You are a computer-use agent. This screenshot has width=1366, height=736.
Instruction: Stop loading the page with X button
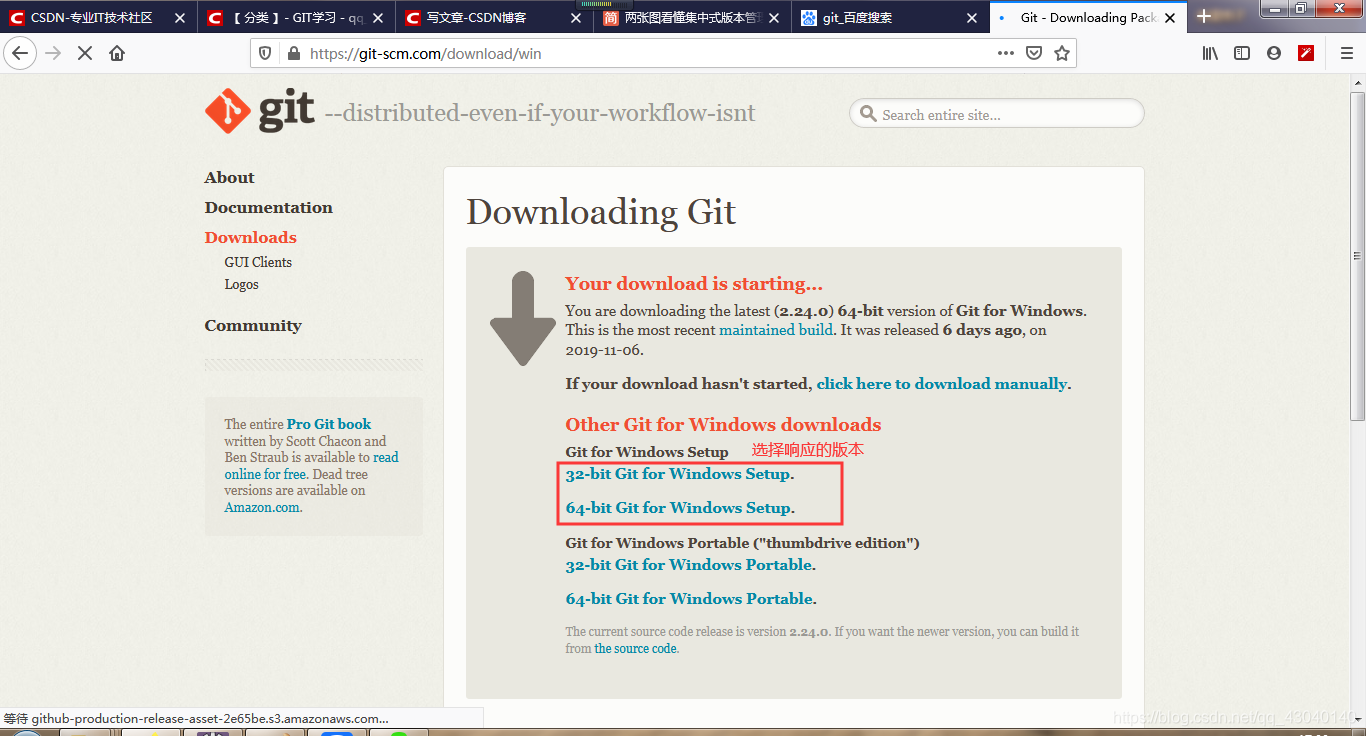click(x=85, y=53)
